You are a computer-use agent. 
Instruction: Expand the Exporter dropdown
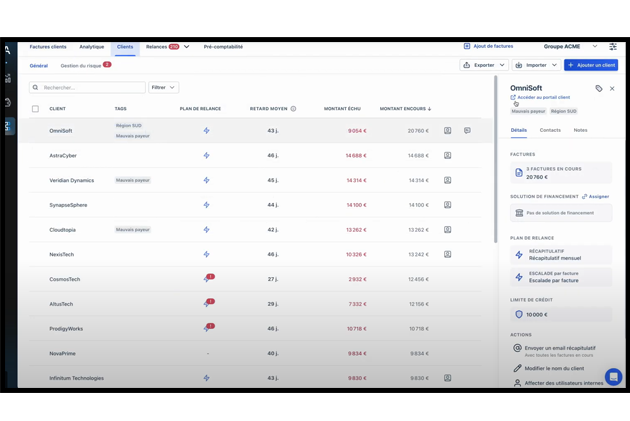tap(484, 65)
